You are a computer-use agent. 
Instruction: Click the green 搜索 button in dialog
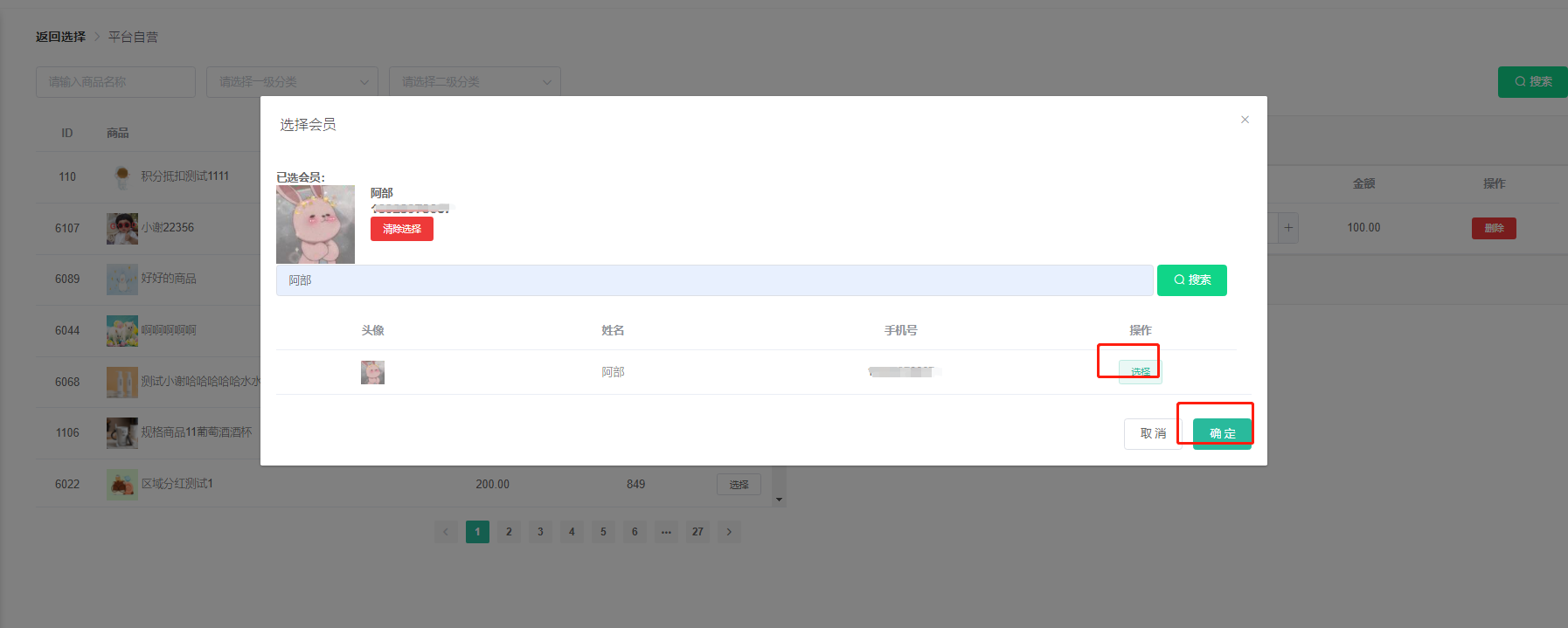point(1192,280)
